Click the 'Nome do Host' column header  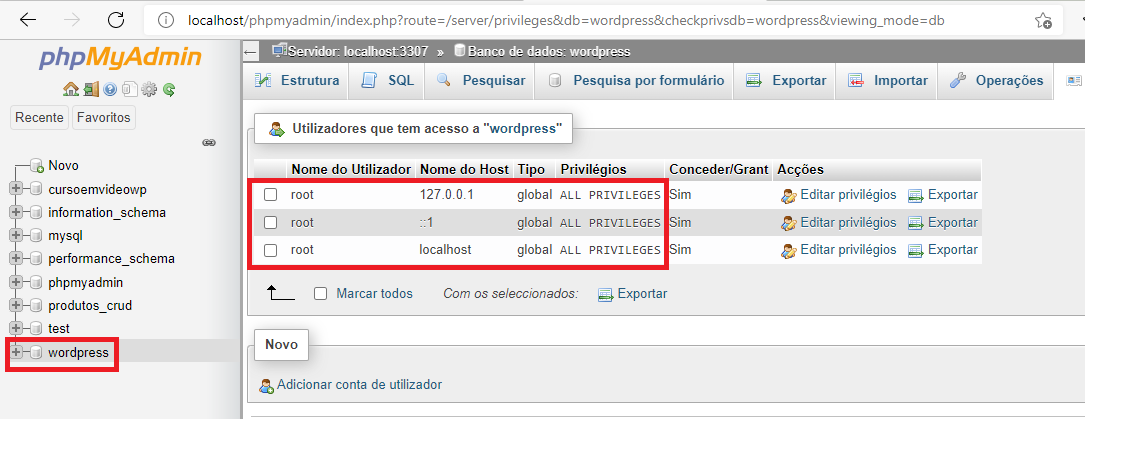tap(464, 169)
